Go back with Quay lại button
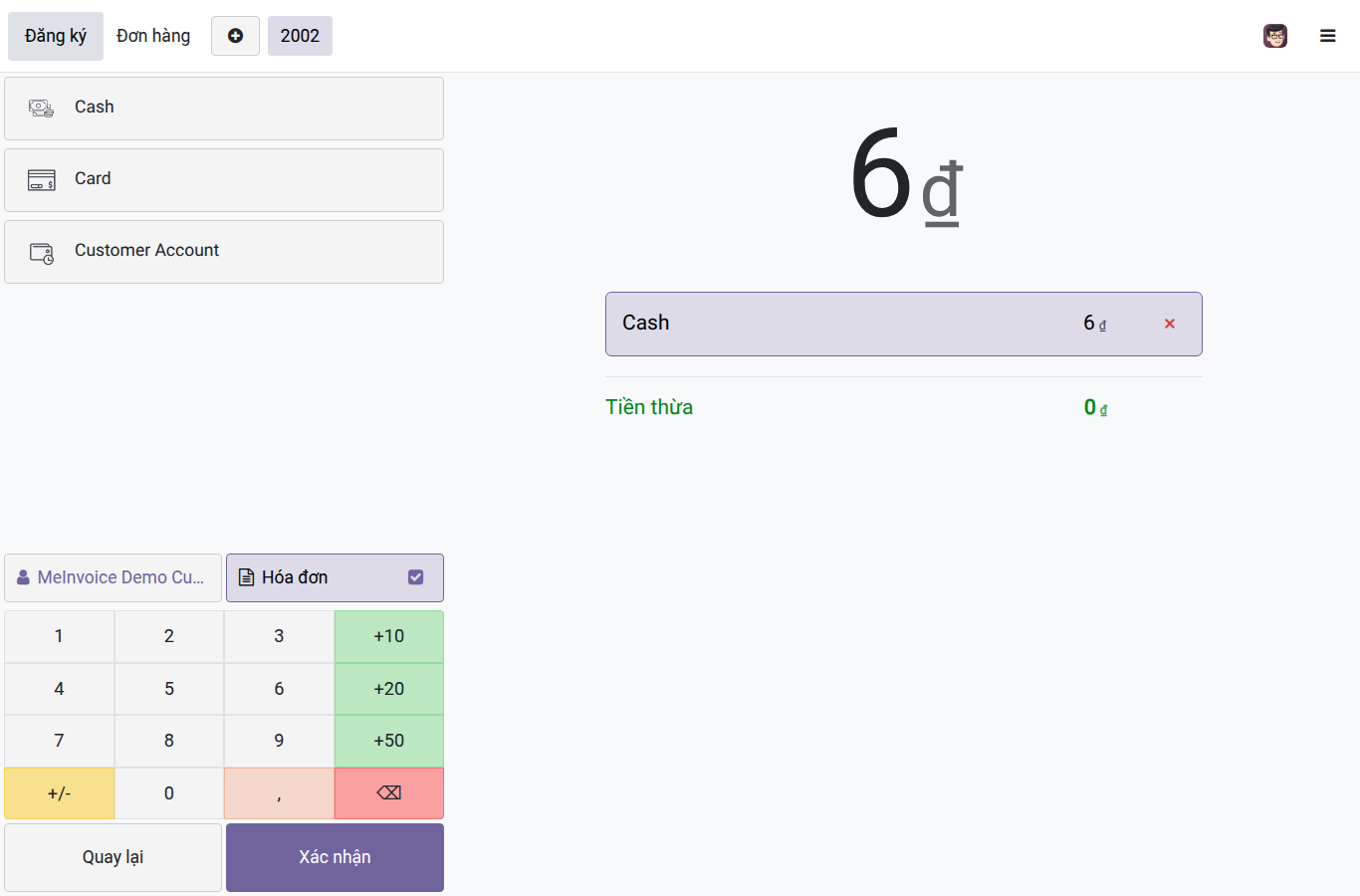The width and height of the screenshot is (1360, 896). pyautogui.click(x=113, y=857)
